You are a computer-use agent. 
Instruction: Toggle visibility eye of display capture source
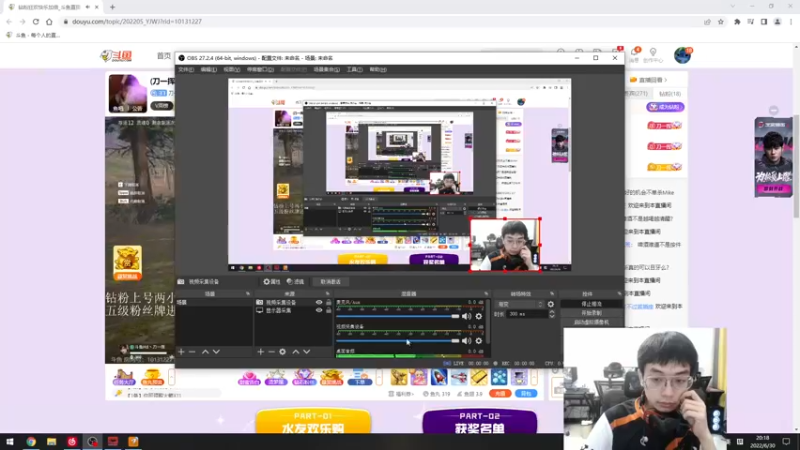(319, 310)
